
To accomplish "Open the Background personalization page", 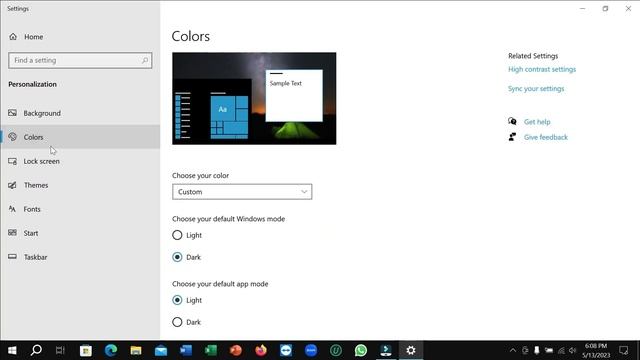I will point(80,113).
